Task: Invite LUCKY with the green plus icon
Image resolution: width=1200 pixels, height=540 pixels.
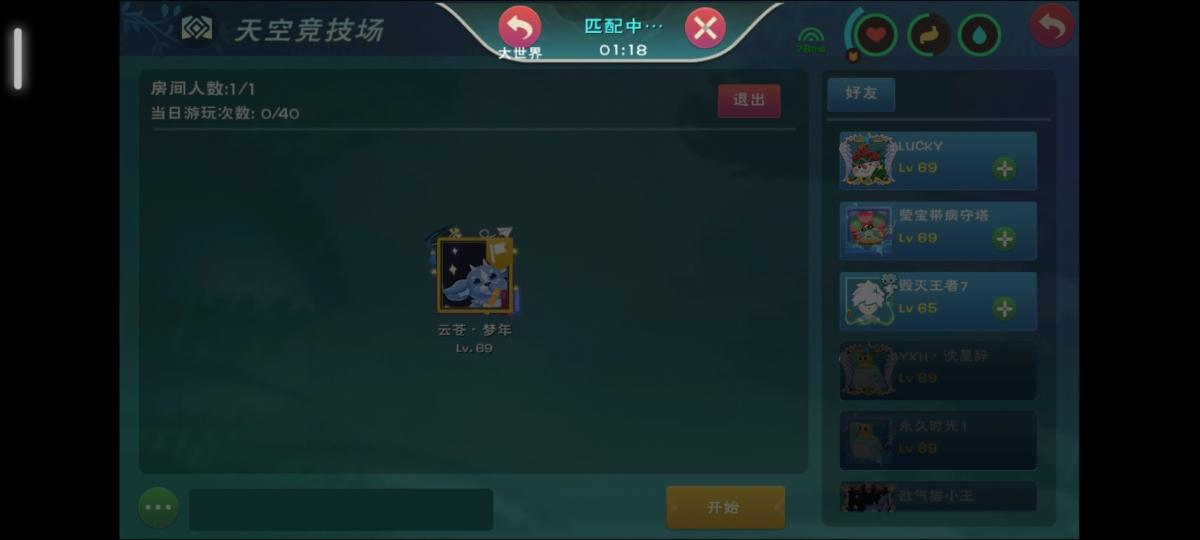Action: [x=1004, y=168]
